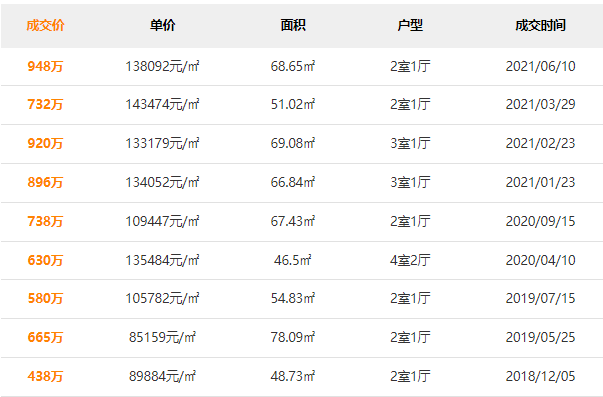The width and height of the screenshot is (603, 397).
Task: Open the 732万 transaction price link
Action: [x=45, y=104]
